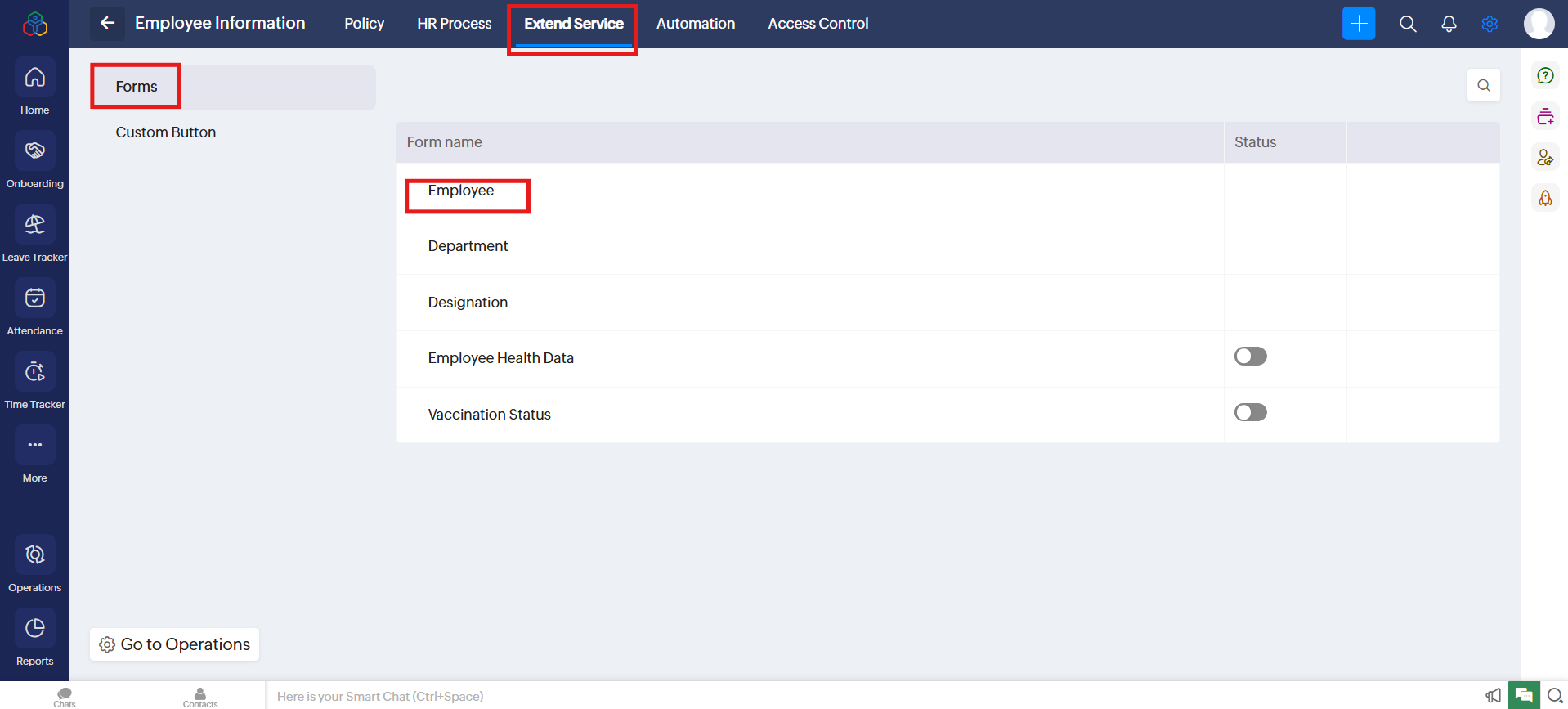
Task: Open the Designation form
Action: (468, 303)
